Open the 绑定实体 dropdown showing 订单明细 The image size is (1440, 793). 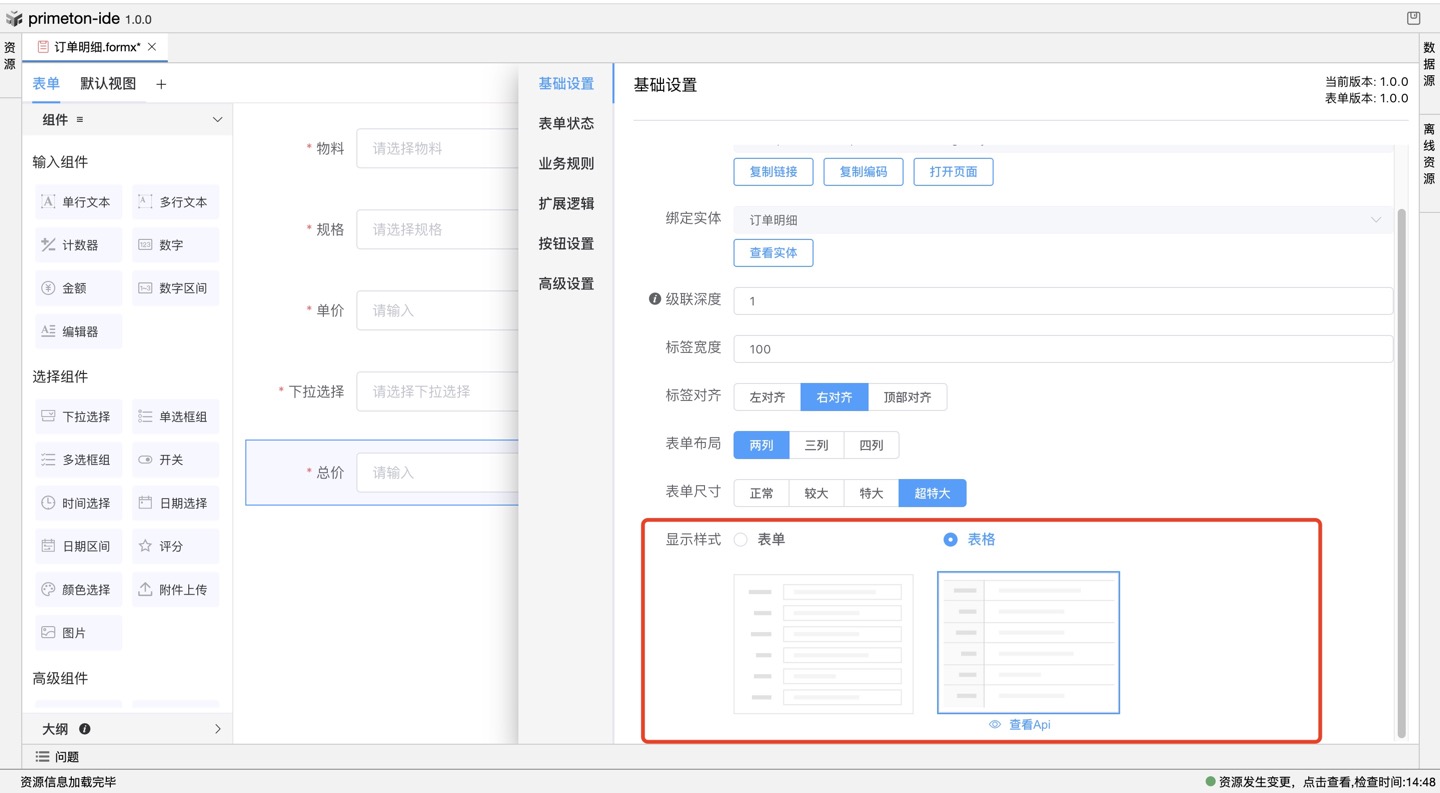[x=1063, y=219]
